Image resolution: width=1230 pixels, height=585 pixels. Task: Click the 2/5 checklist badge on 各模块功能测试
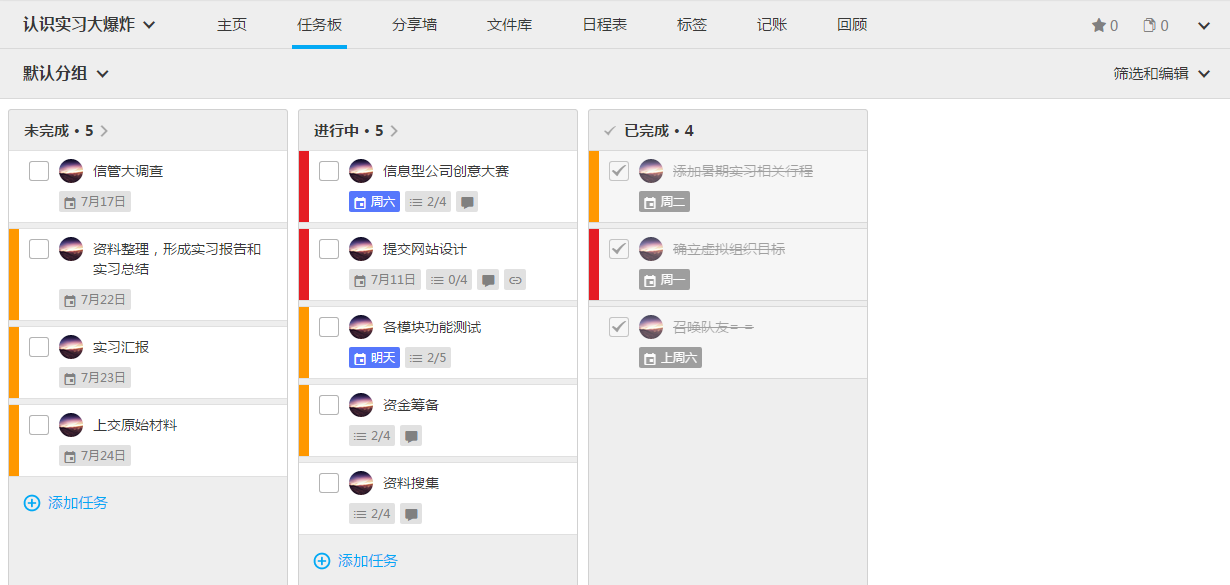(428, 358)
